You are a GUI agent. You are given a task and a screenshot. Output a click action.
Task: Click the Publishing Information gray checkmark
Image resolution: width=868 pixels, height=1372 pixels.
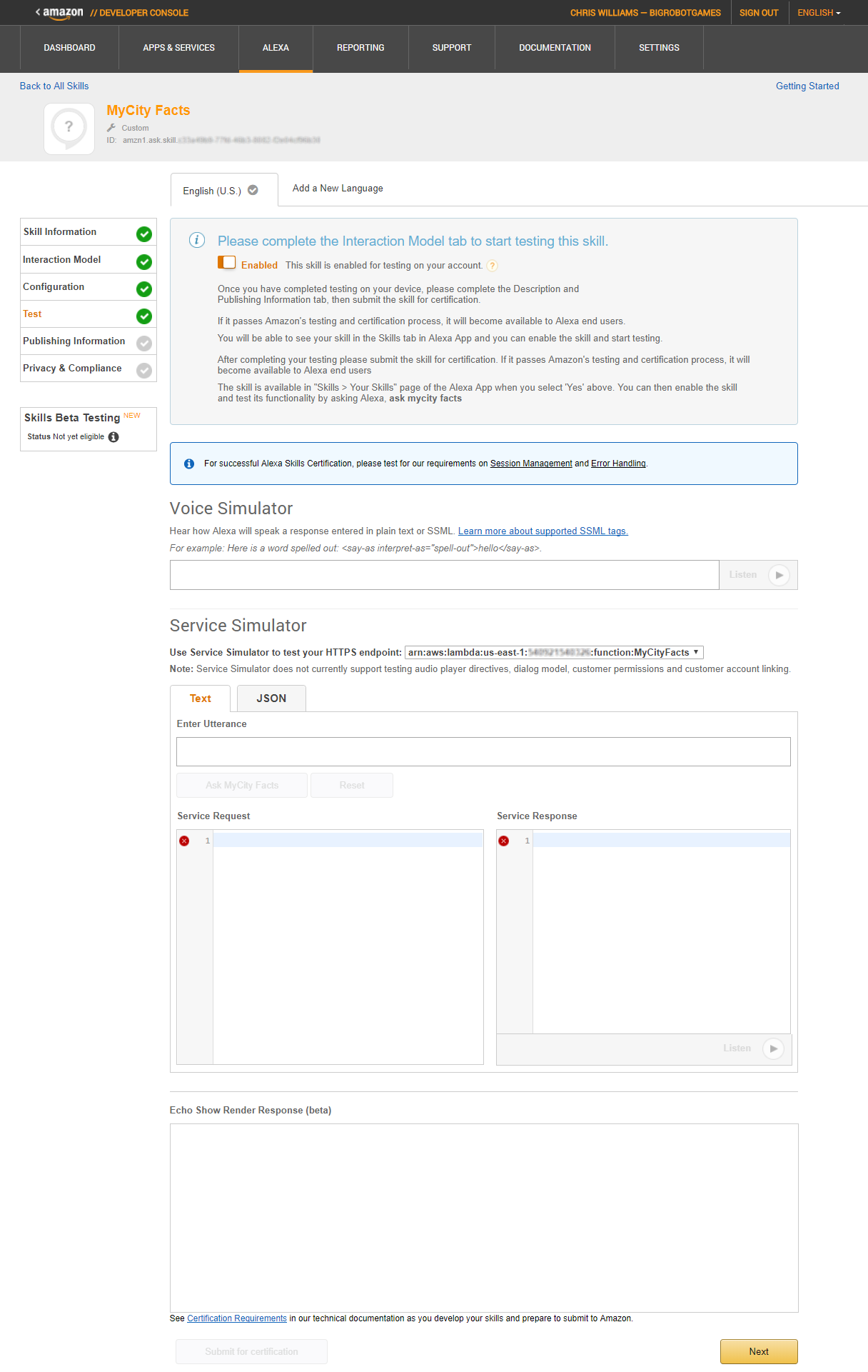pyautogui.click(x=144, y=343)
